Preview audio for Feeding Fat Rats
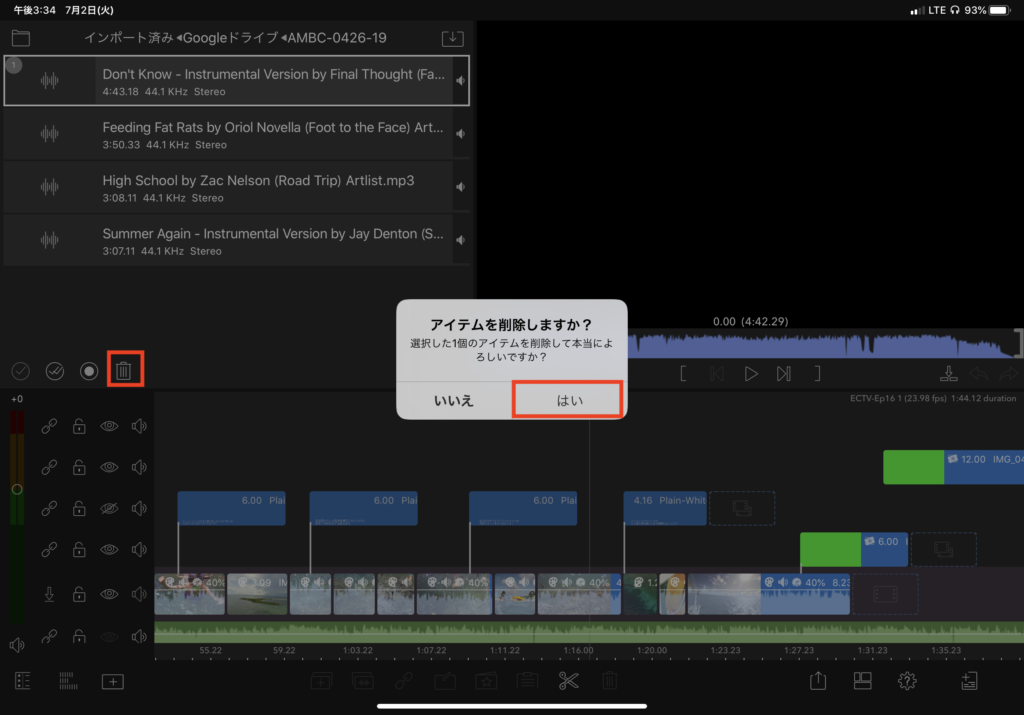 point(461,134)
